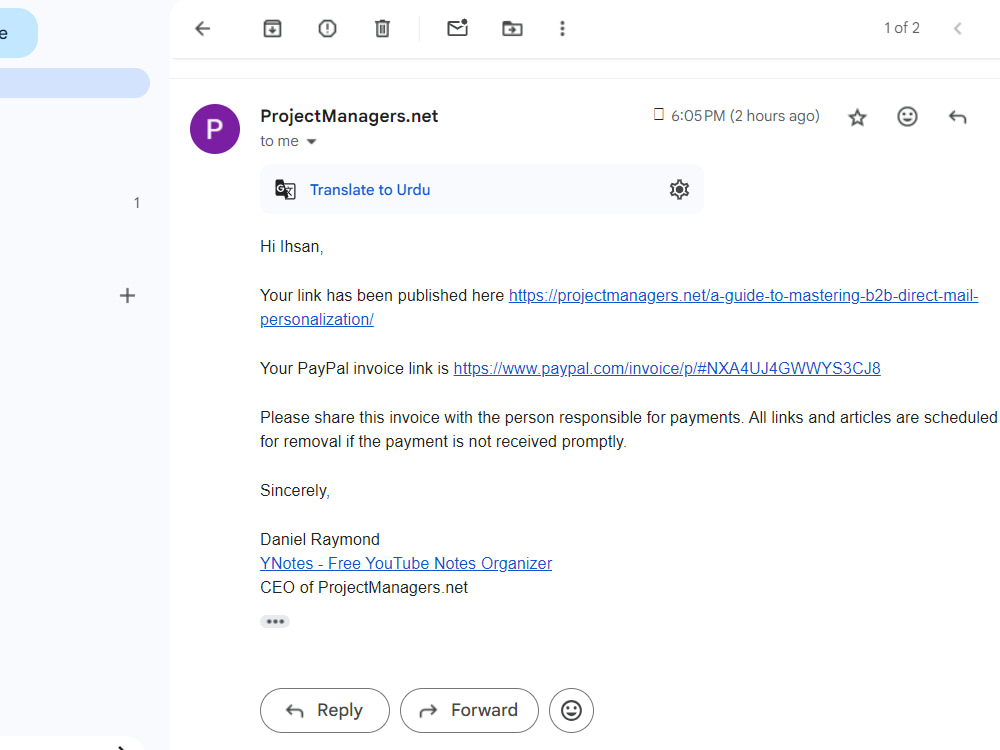Click the sender name ProjectManagers.net

point(349,116)
